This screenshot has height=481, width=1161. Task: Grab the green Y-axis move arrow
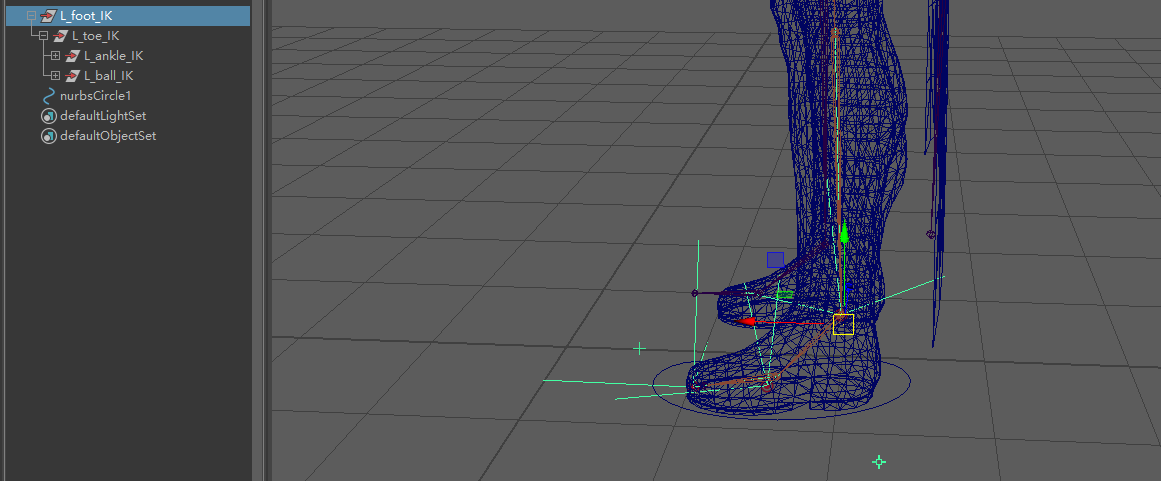(x=843, y=234)
